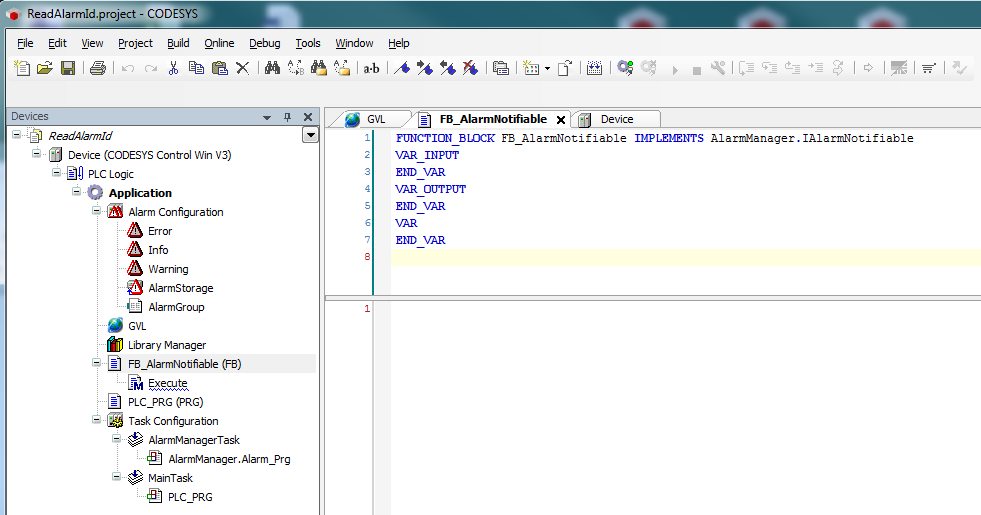Screen dimensions: 981x515
Task: Click the Build toolbar icon
Action: (594, 68)
